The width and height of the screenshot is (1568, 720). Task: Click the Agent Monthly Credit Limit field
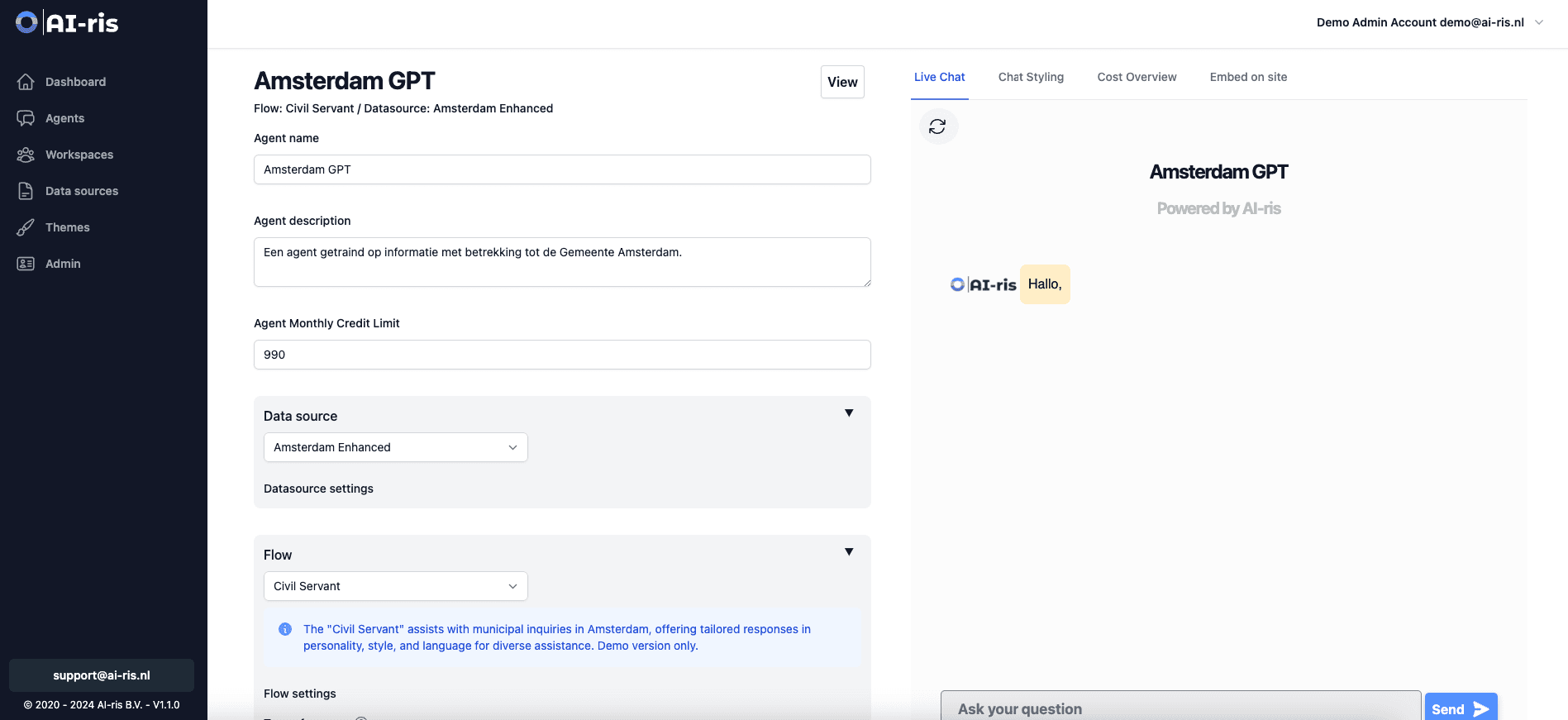tap(562, 355)
